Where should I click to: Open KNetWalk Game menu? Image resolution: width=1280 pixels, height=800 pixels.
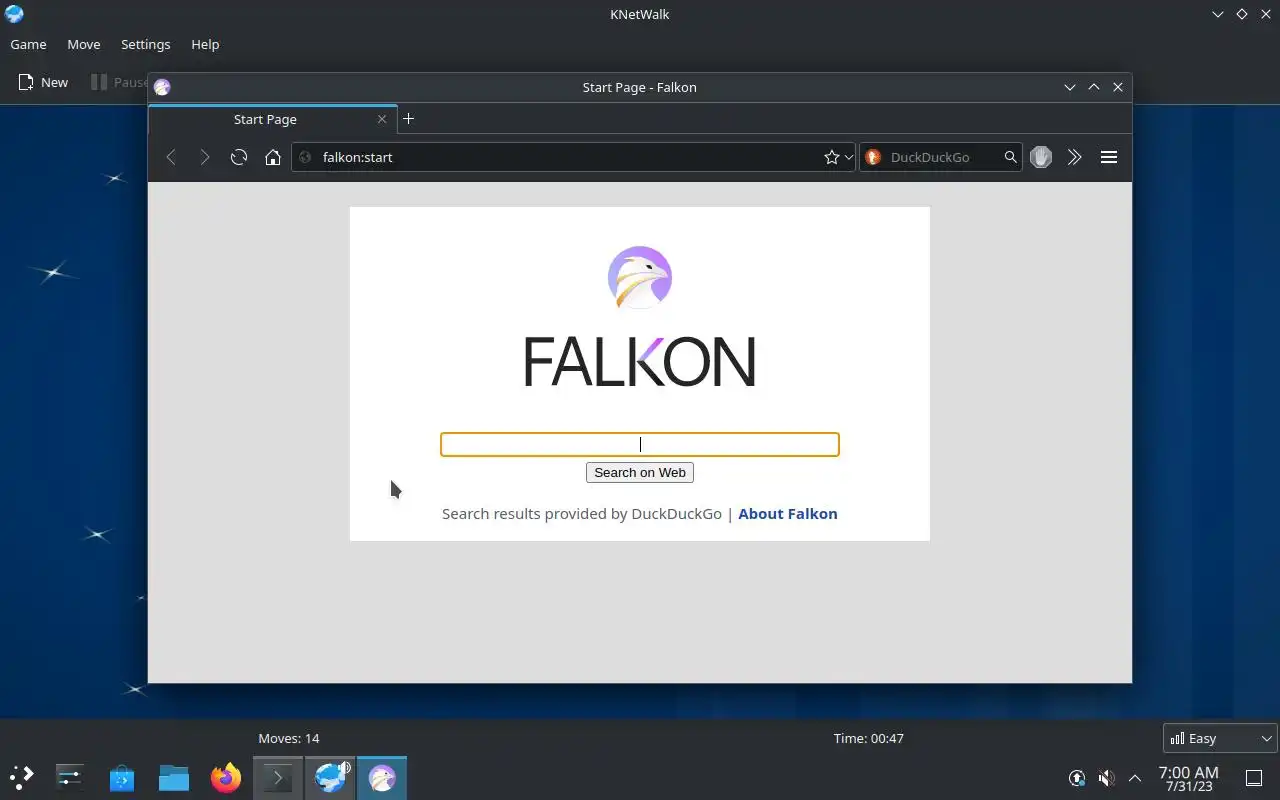click(28, 44)
